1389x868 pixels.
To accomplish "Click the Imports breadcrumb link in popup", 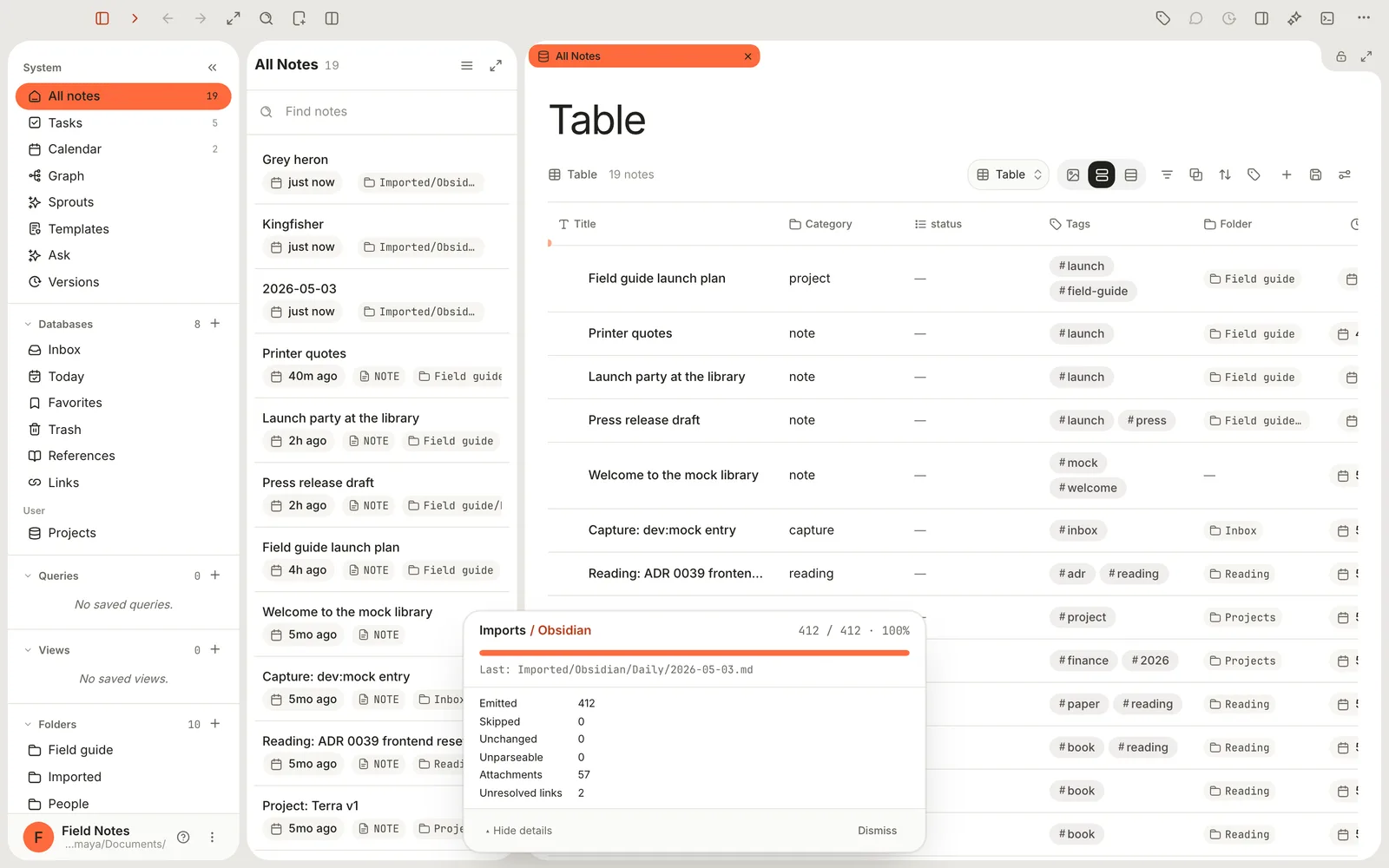I will [503, 630].
